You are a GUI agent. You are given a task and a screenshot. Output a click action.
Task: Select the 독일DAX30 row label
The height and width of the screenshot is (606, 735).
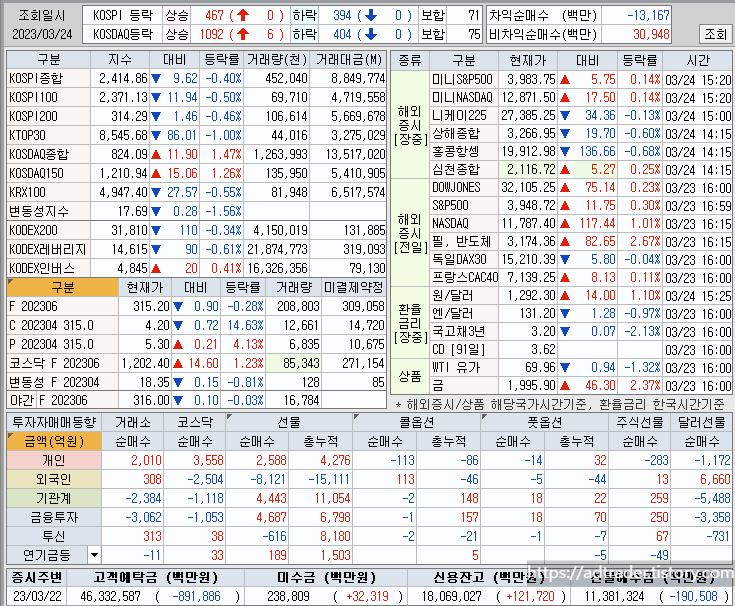463,260
